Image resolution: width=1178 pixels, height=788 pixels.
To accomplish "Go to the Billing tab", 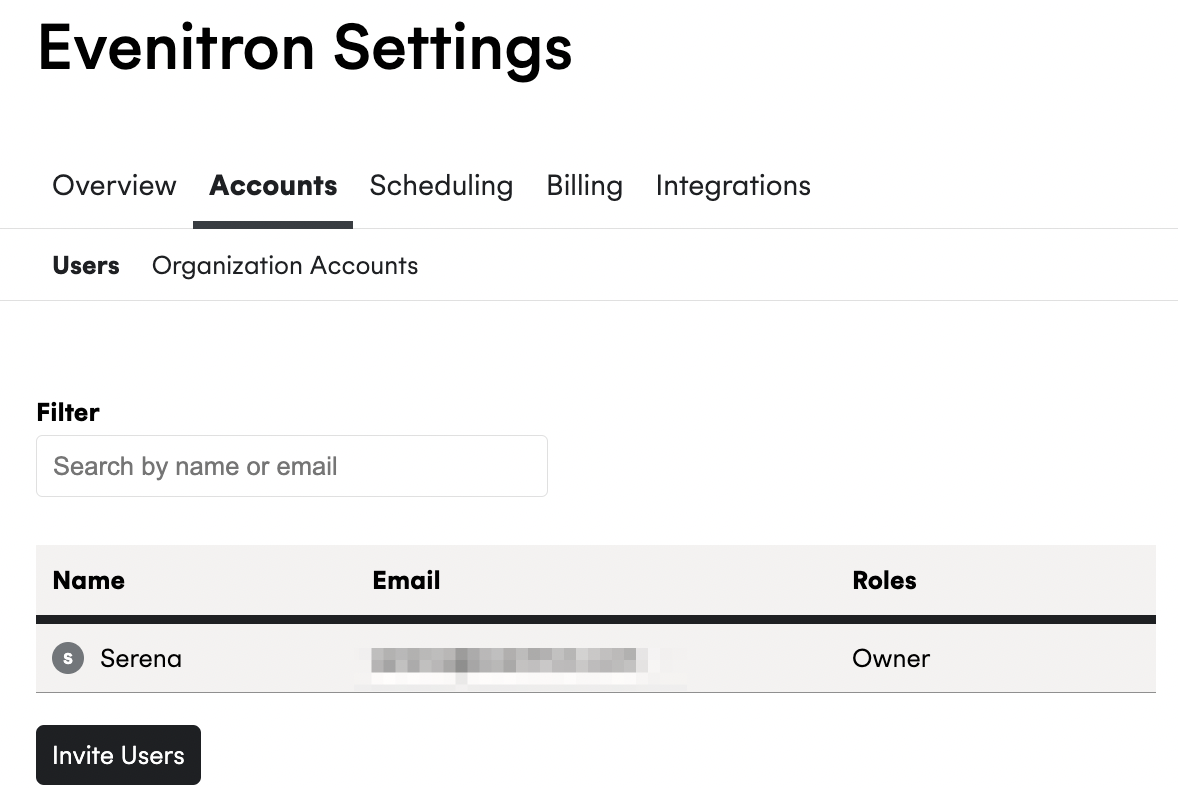I will (584, 186).
